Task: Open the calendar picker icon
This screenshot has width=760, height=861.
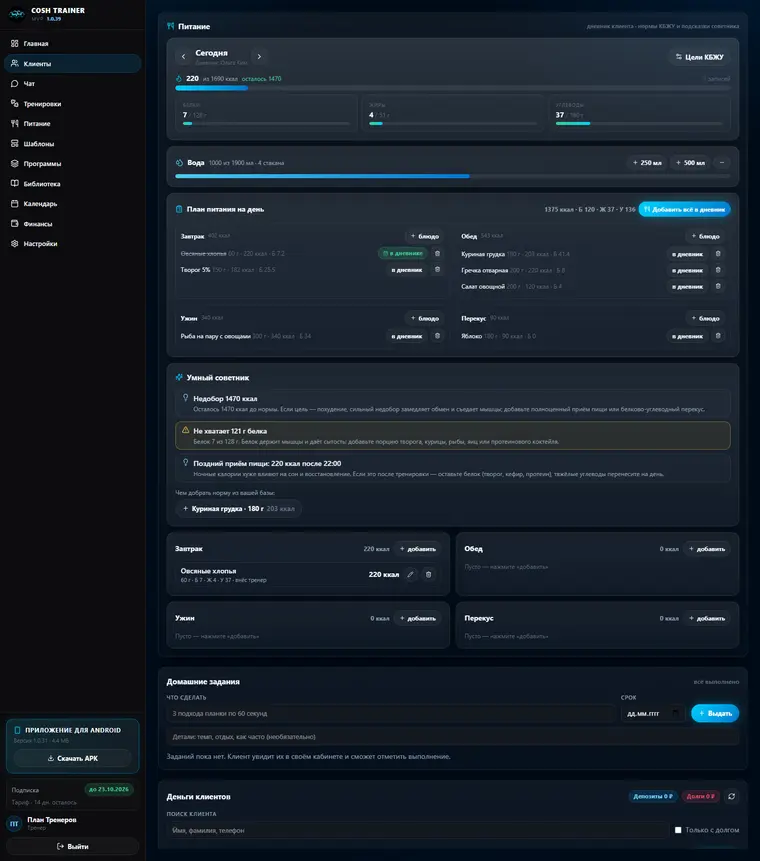Action: pos(676,713)
